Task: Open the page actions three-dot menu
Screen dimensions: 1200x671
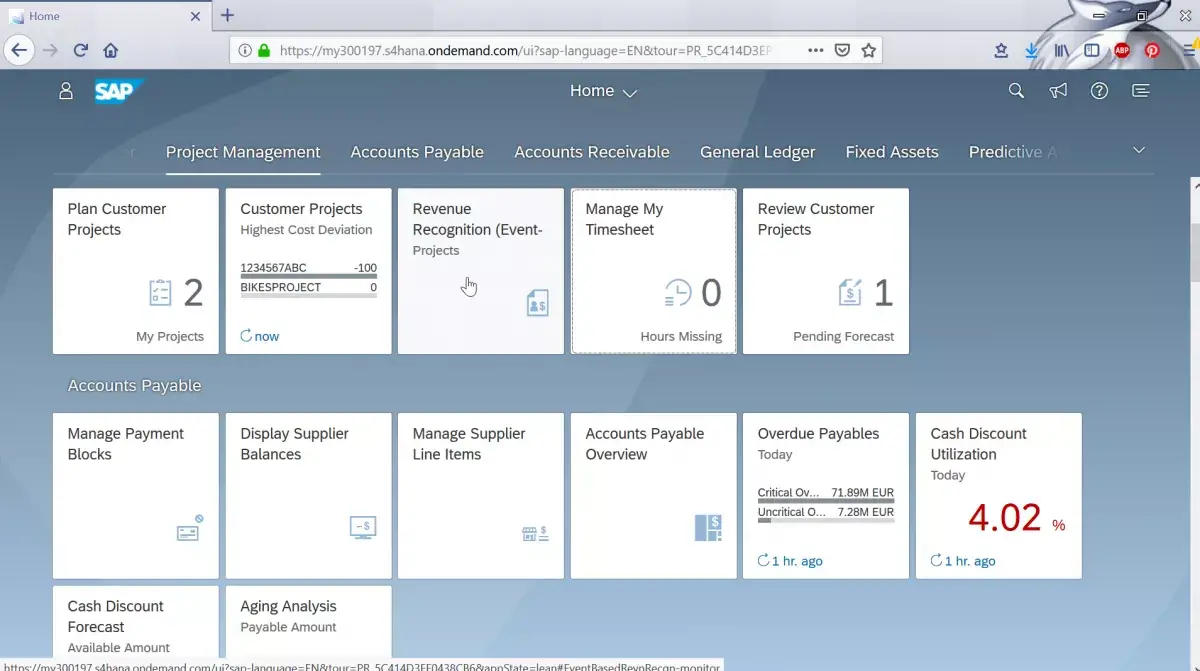Action: click(815, 50)
